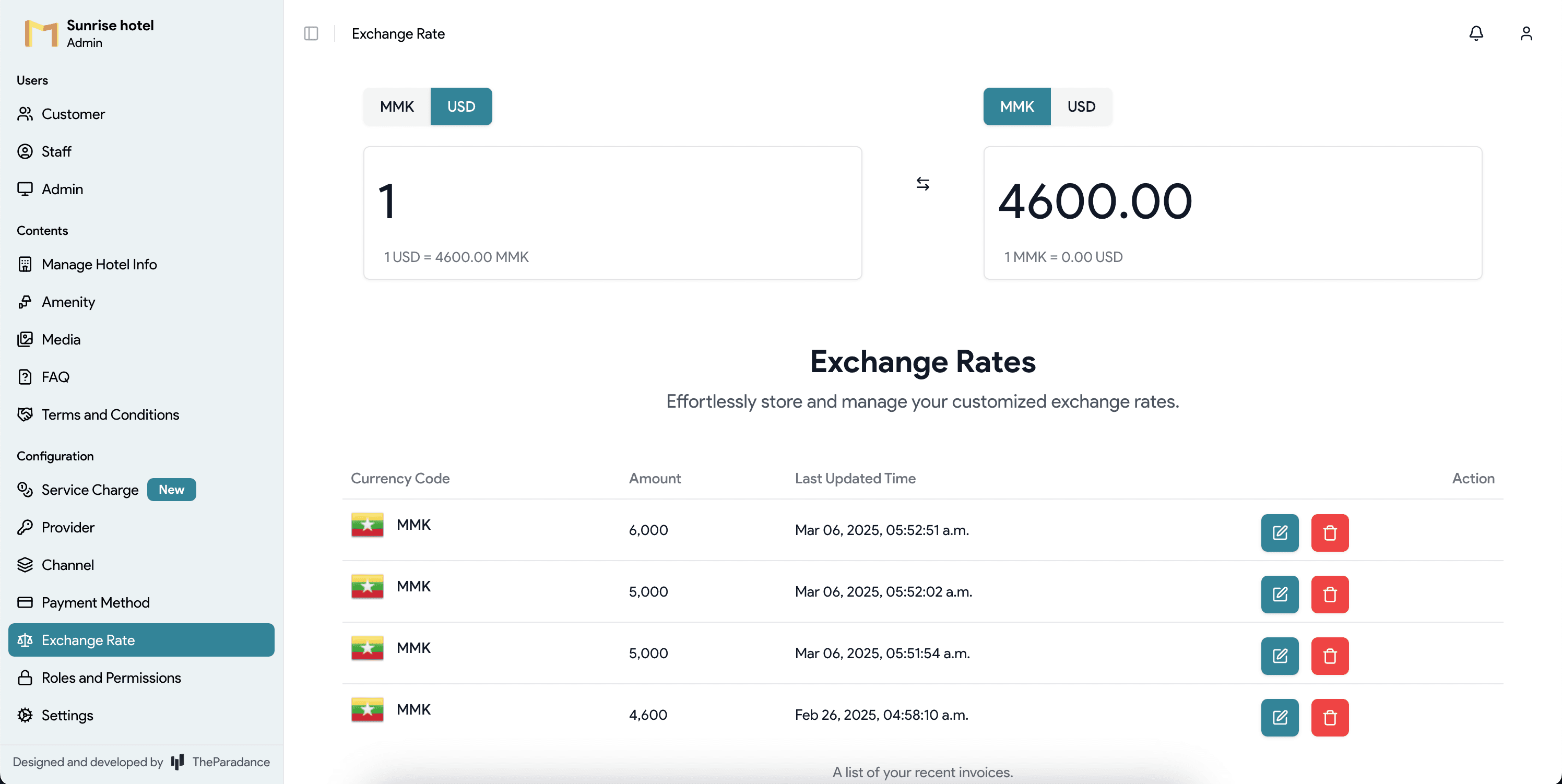Click the Action column header

click(1473, 479)
